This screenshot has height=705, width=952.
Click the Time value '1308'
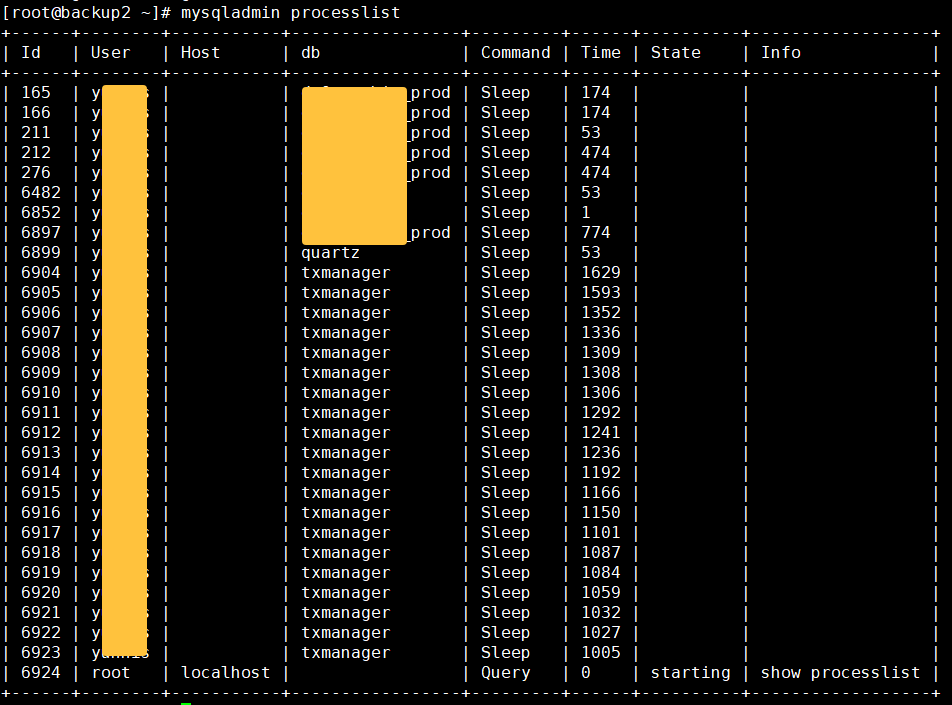click(600, 373)
